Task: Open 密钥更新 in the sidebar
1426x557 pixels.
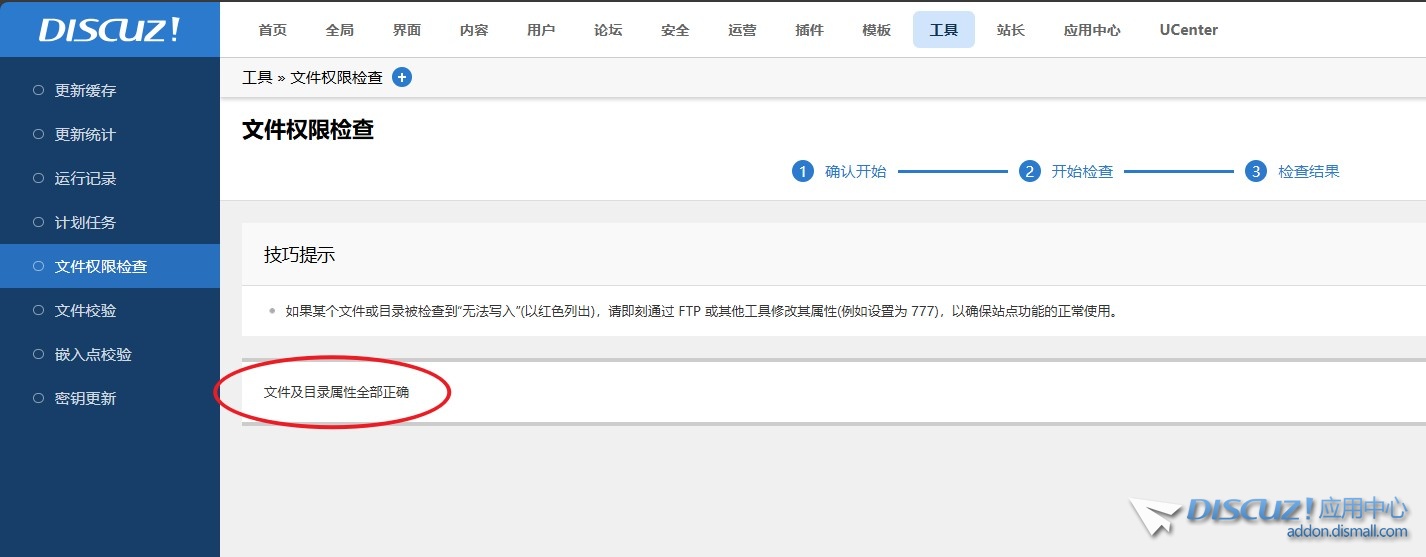Action: (110, 398)
